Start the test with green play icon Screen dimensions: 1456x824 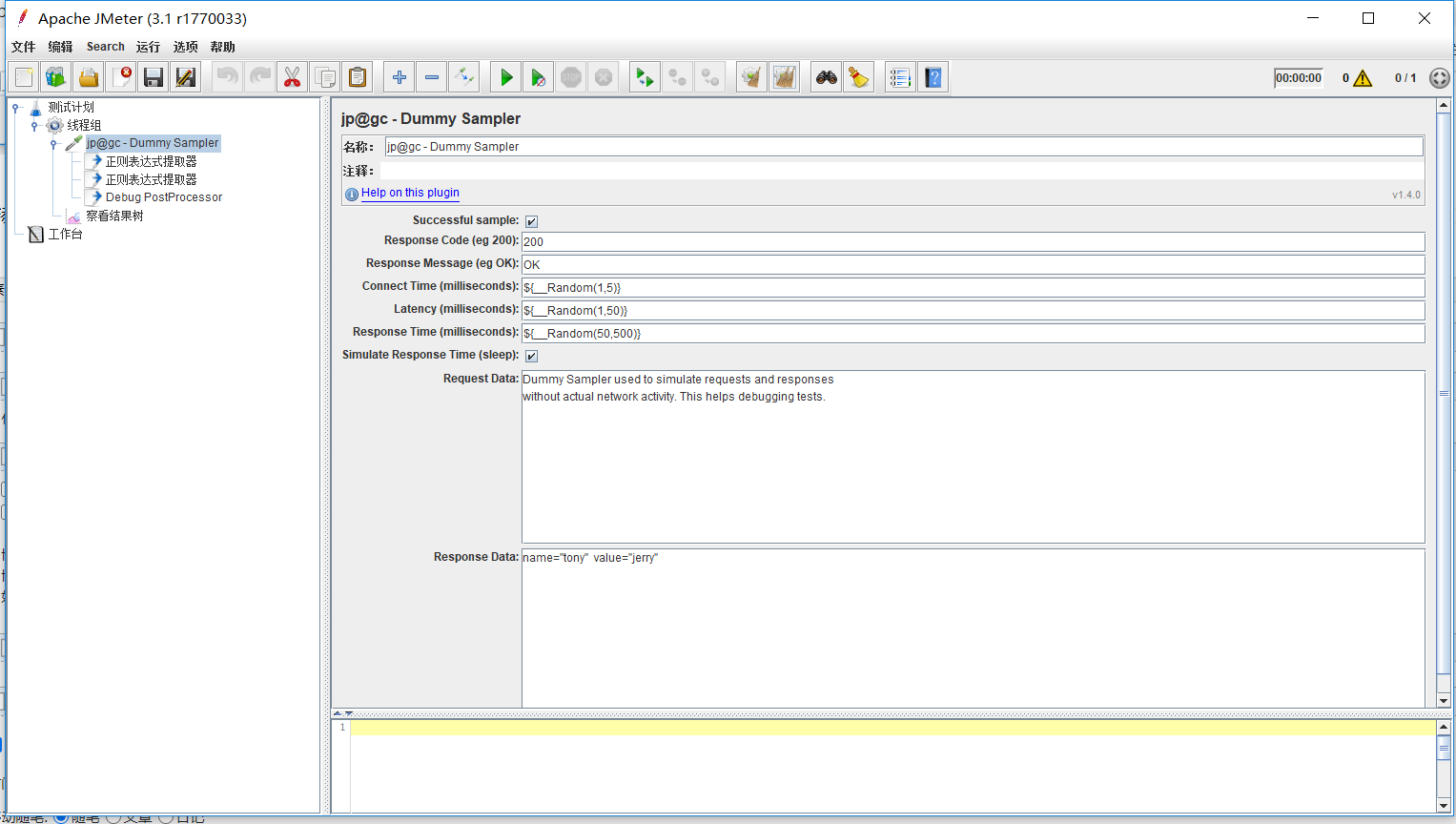506,77
